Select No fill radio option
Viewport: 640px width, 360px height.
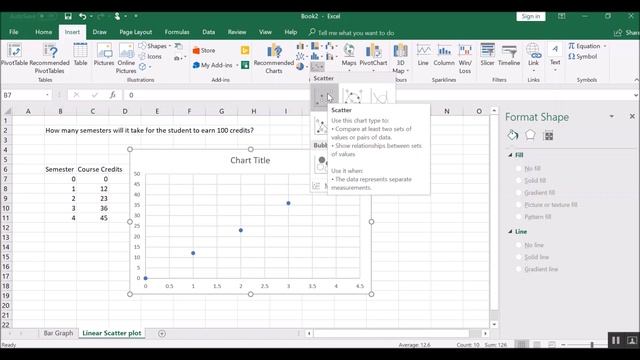[519, 168]
